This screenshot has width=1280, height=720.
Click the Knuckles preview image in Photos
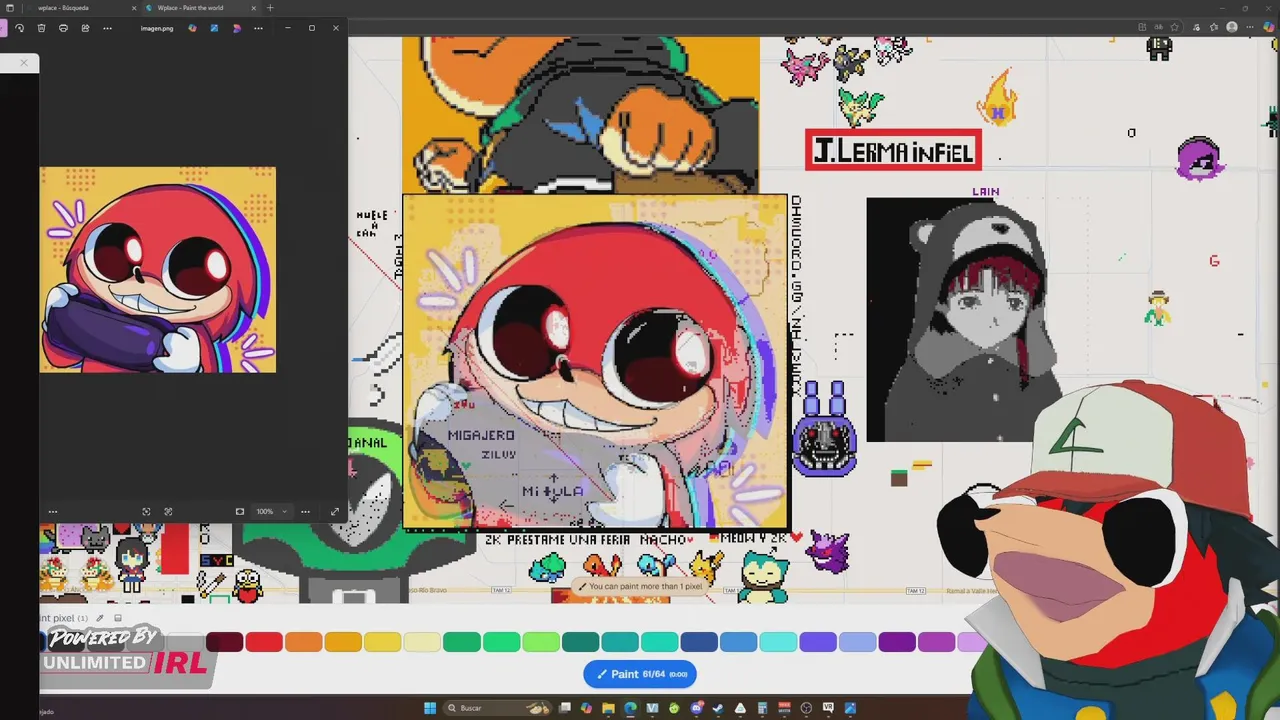pos(157,270)
